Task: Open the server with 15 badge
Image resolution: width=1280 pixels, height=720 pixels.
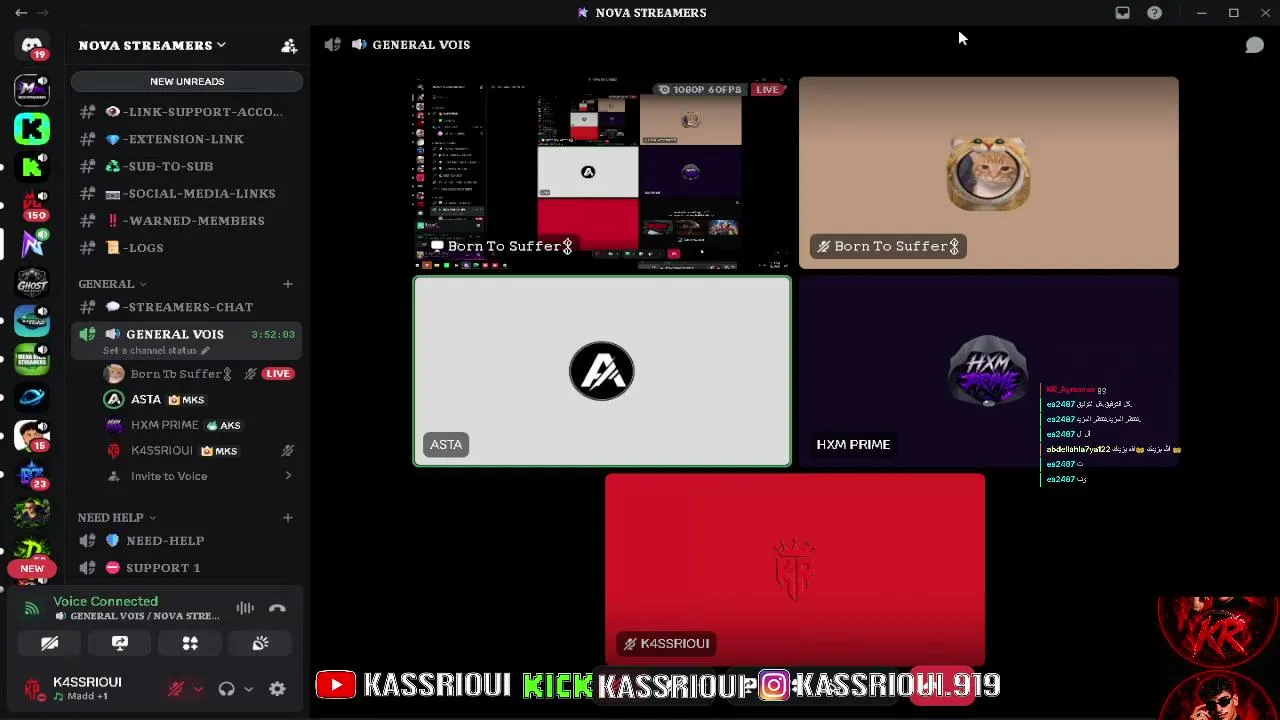Action: pyautogui.click(x=32, y=436)
